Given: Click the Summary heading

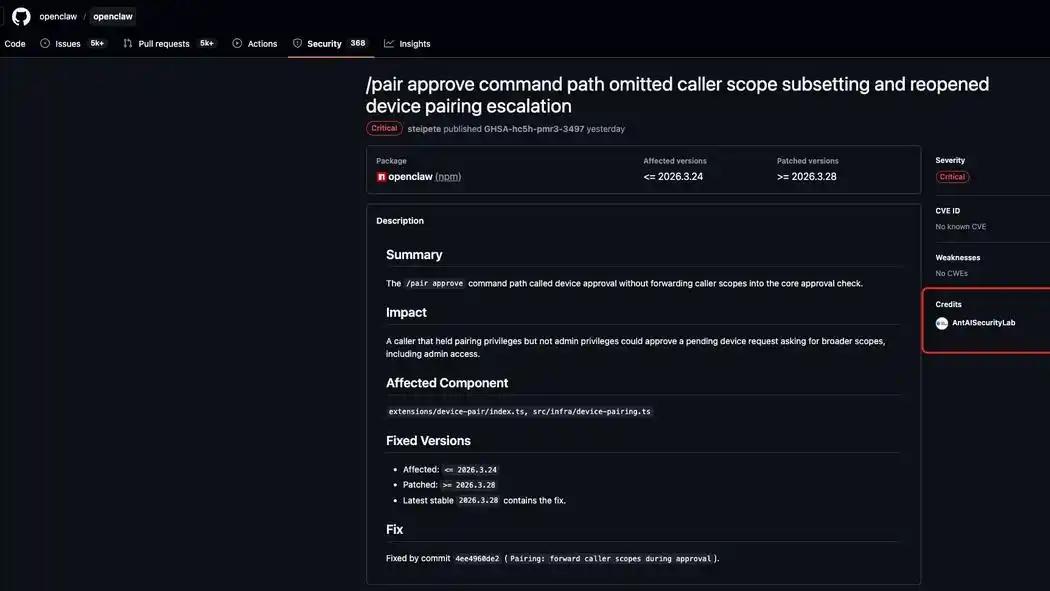Looking at the screenshot, I should [414, 255].
